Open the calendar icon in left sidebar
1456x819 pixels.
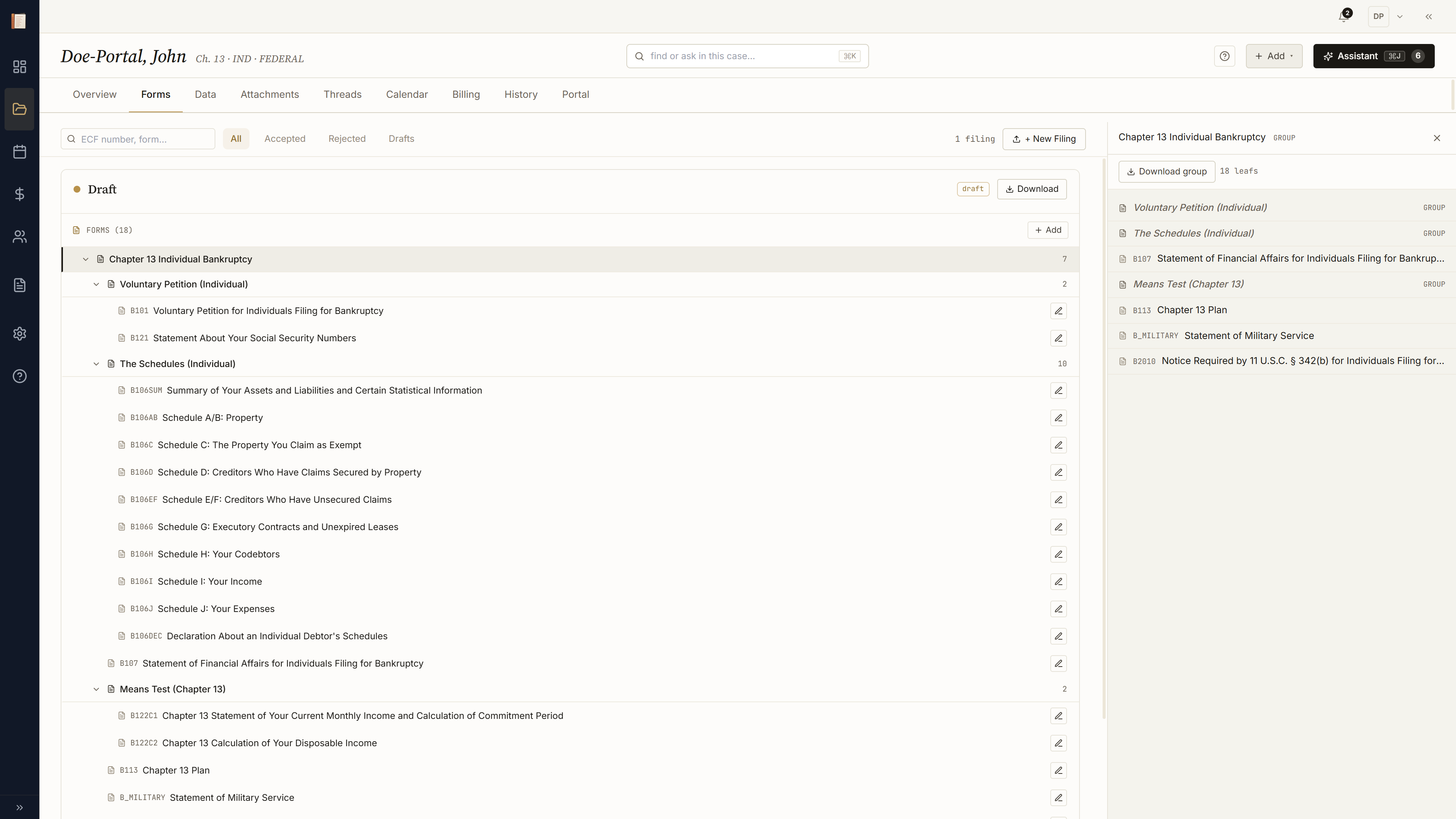pos(19,152)
